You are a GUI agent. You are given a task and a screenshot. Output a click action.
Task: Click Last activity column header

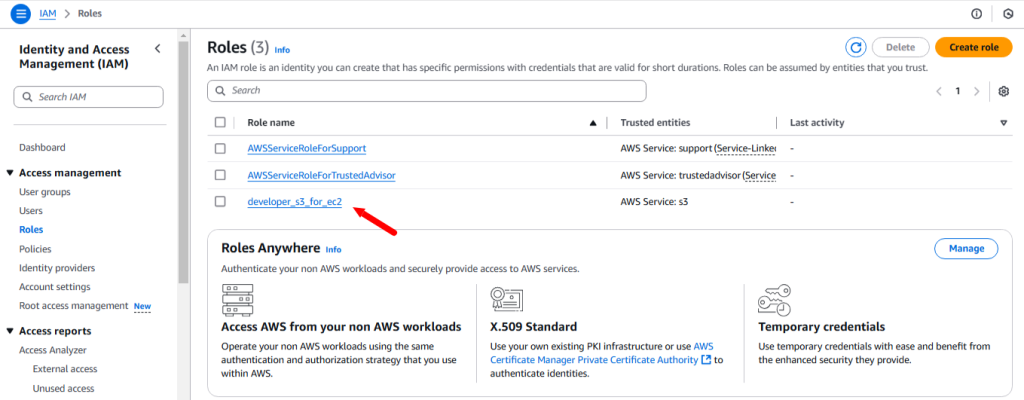tap(817, 122)
